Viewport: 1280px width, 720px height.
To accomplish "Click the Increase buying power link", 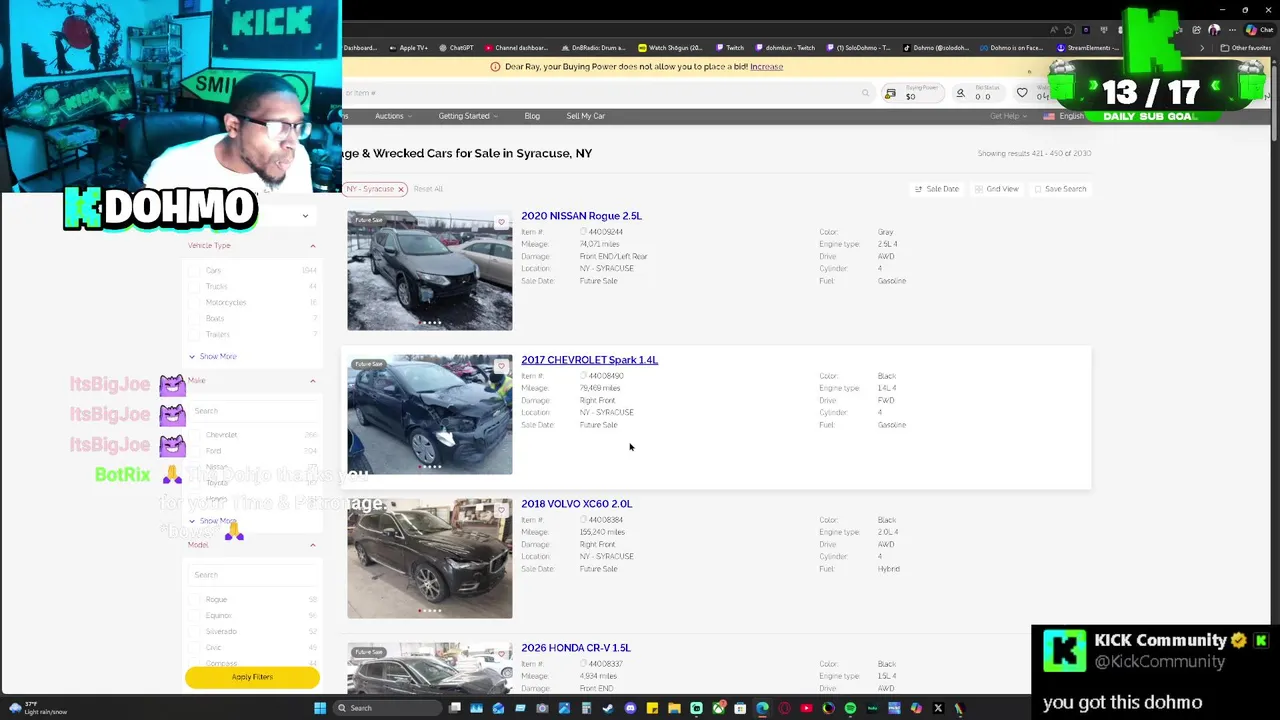I will tap(766, 67).
